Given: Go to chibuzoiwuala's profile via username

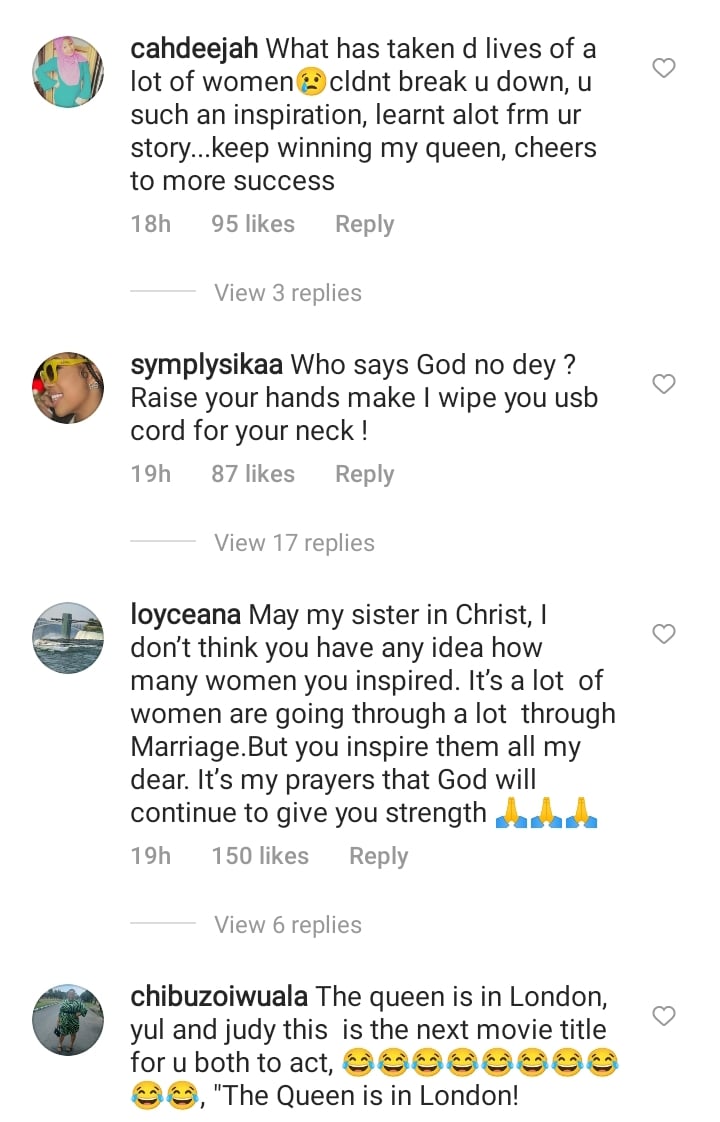Looking at the screenshot, I should (x=220, y=997).
